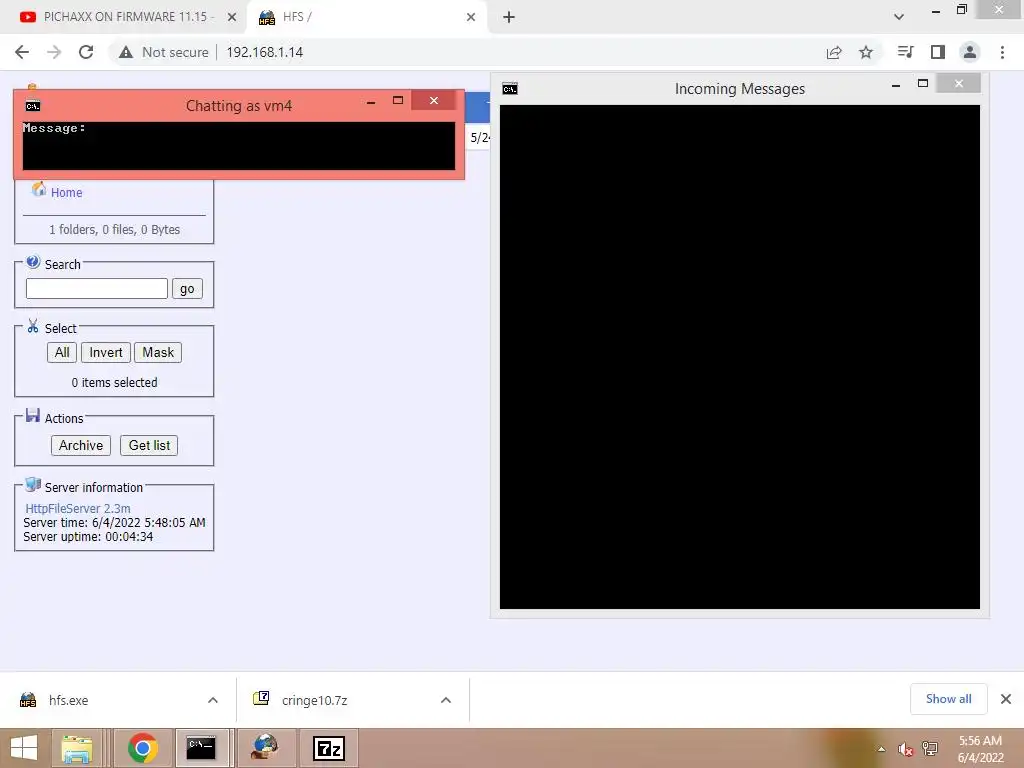
Task: Click the Archive action button
Action: pyautogui.click(x=81, y=445)
